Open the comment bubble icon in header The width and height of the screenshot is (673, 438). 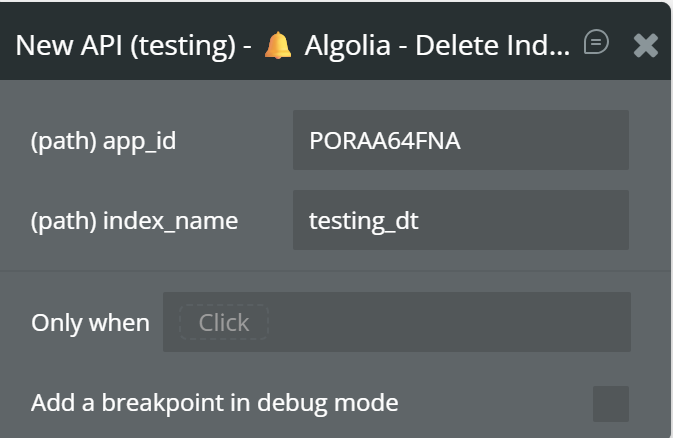596,42
